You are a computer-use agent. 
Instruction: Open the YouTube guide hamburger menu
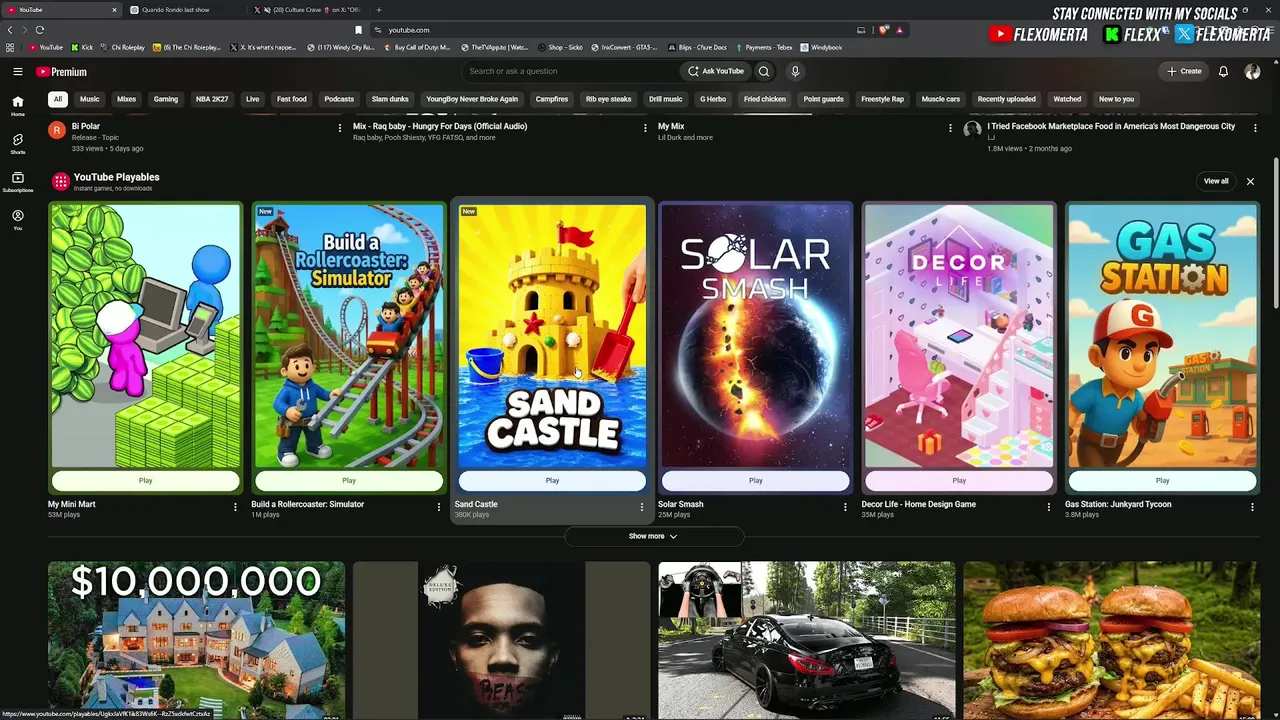click(x=17, y=72)
